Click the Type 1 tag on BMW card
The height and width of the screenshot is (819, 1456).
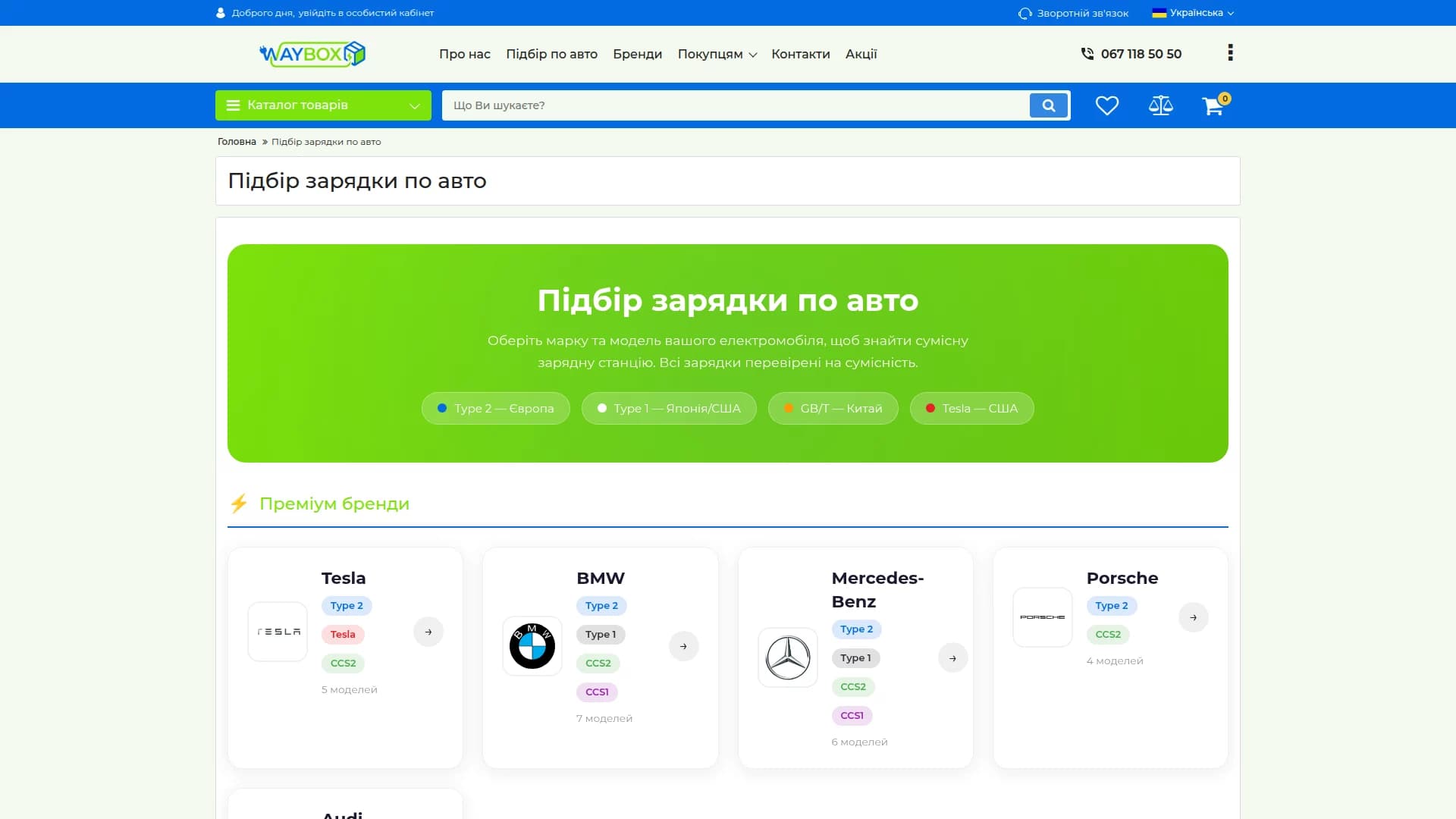click(x=601, y=635)
